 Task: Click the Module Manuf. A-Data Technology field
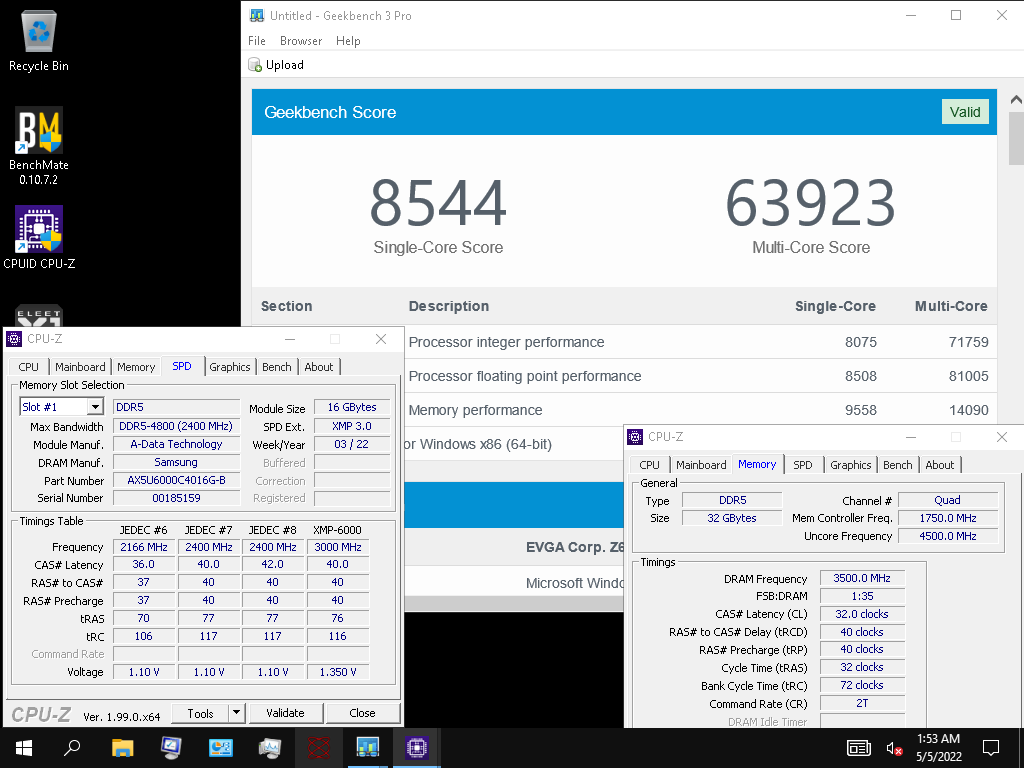click(176, 444)
